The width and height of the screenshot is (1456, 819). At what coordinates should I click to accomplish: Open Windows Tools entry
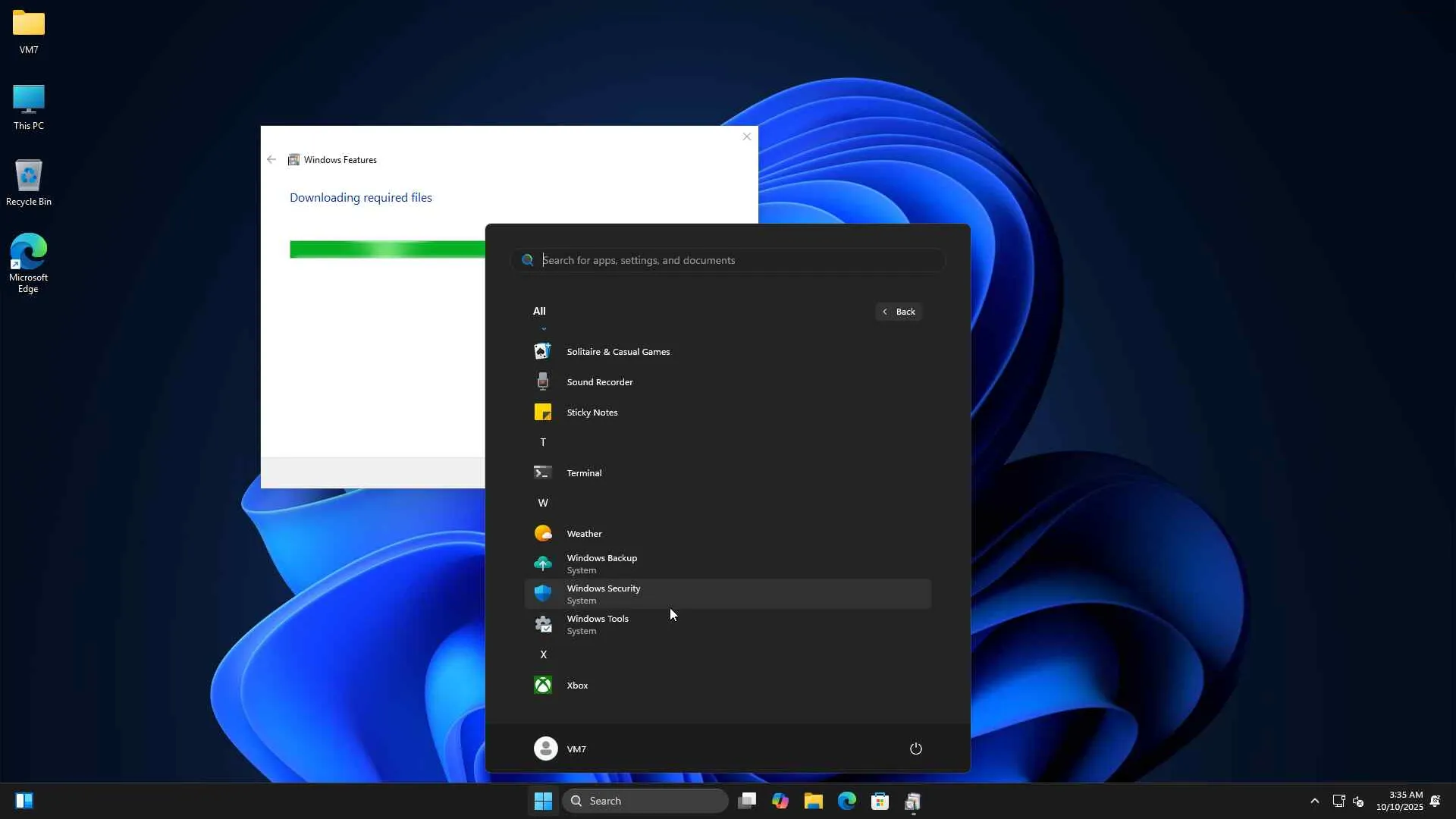point(597,625)
